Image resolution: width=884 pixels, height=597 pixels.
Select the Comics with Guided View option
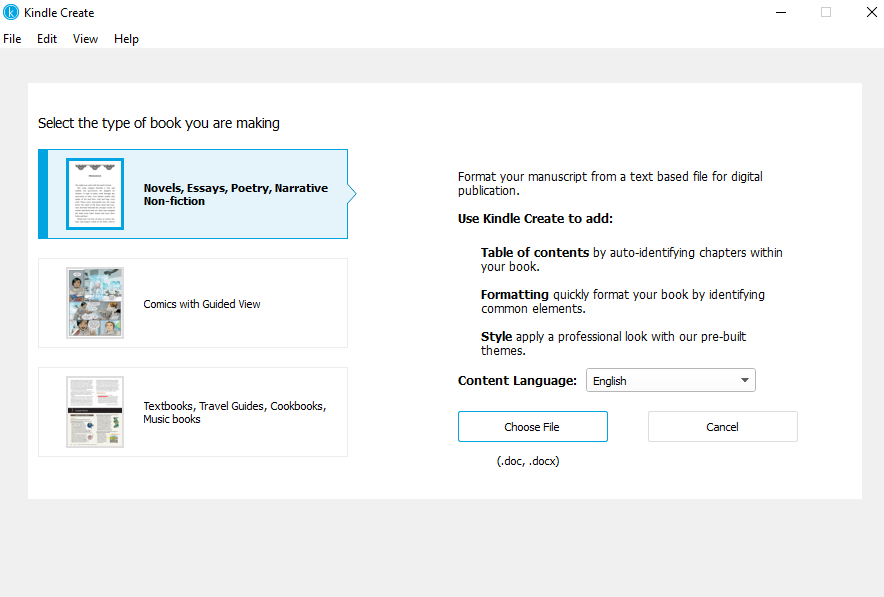tap(192, 302)
